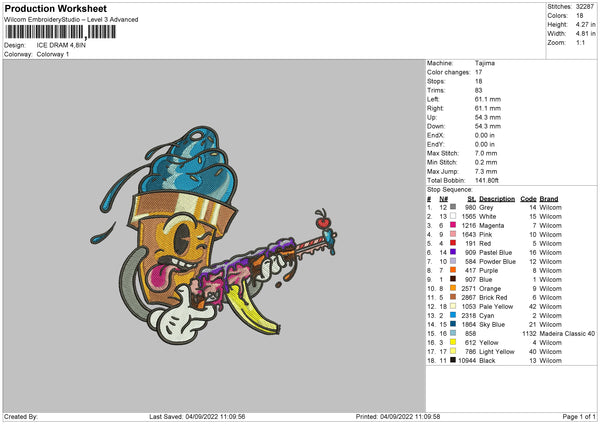The height and width of the screenshot is (424, 600).
Task: Click the 'N#' column header
Action: [x=443, y=199]
